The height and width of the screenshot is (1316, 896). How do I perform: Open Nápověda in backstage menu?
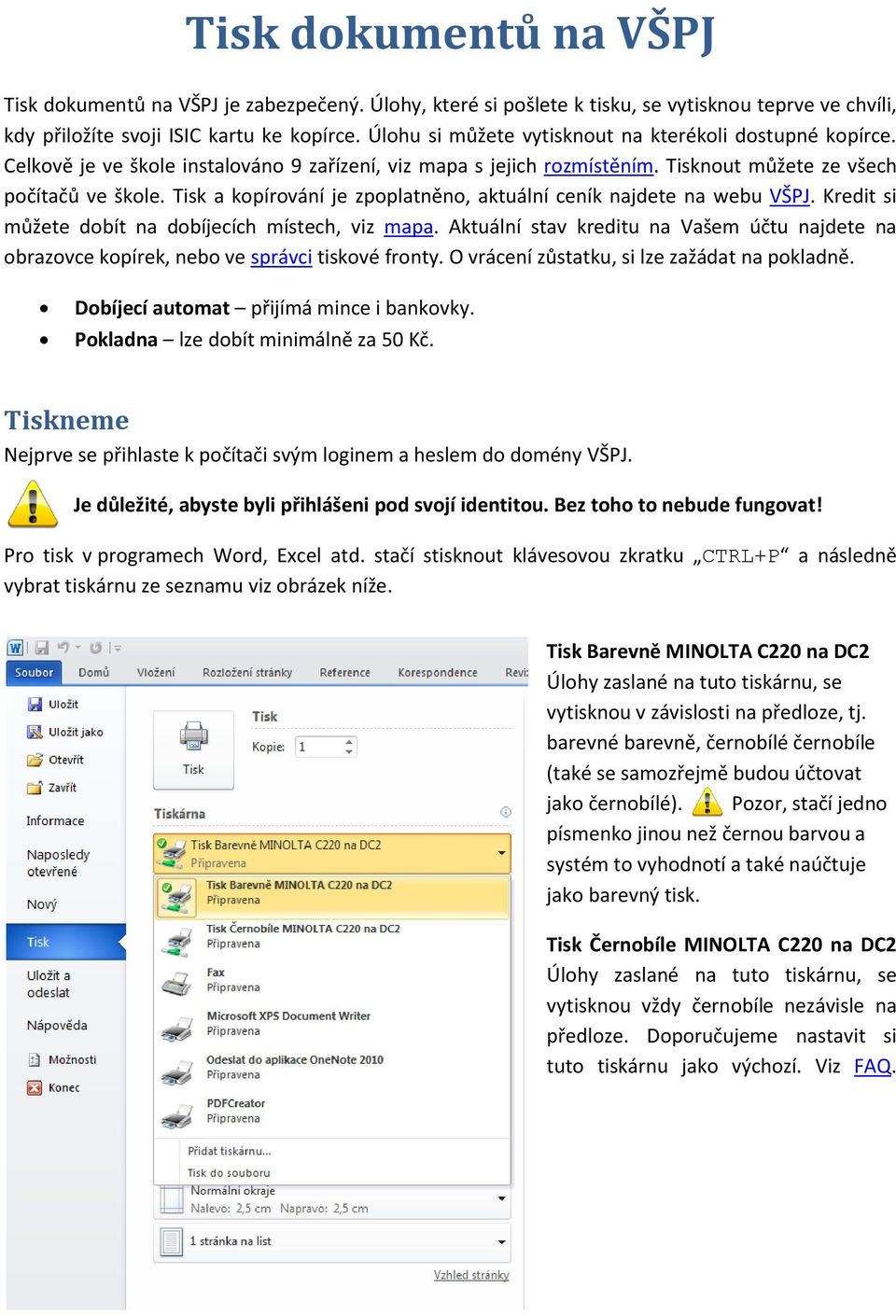point(57,1026)
